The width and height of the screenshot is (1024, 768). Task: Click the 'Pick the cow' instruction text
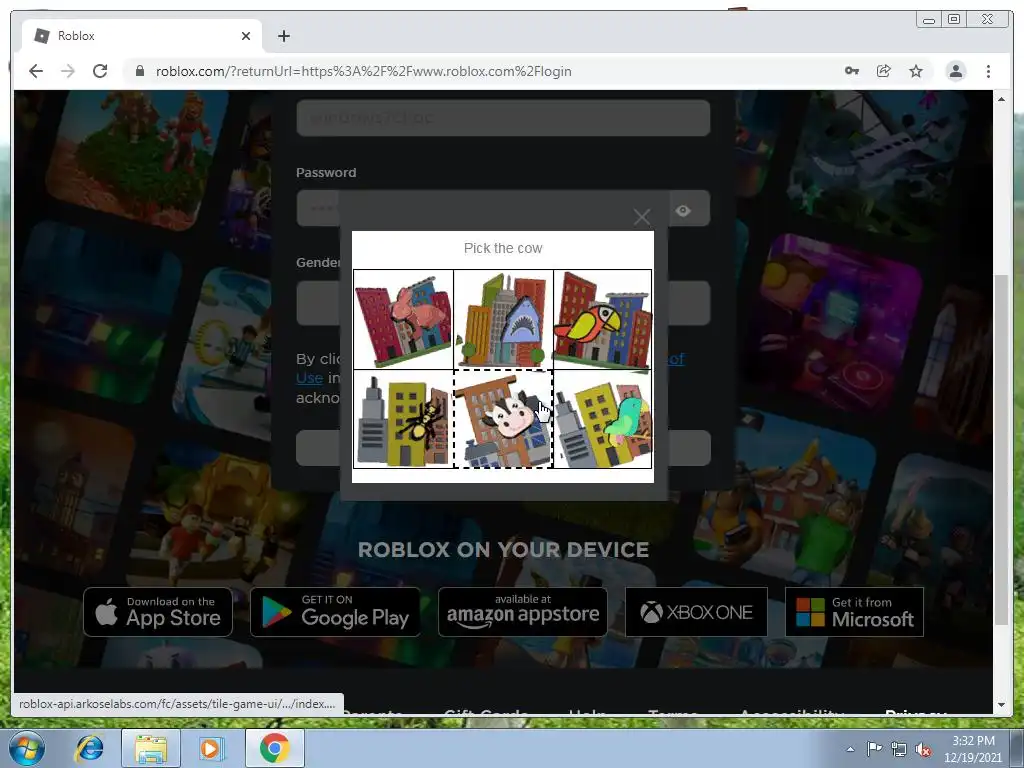click(503, 248)
